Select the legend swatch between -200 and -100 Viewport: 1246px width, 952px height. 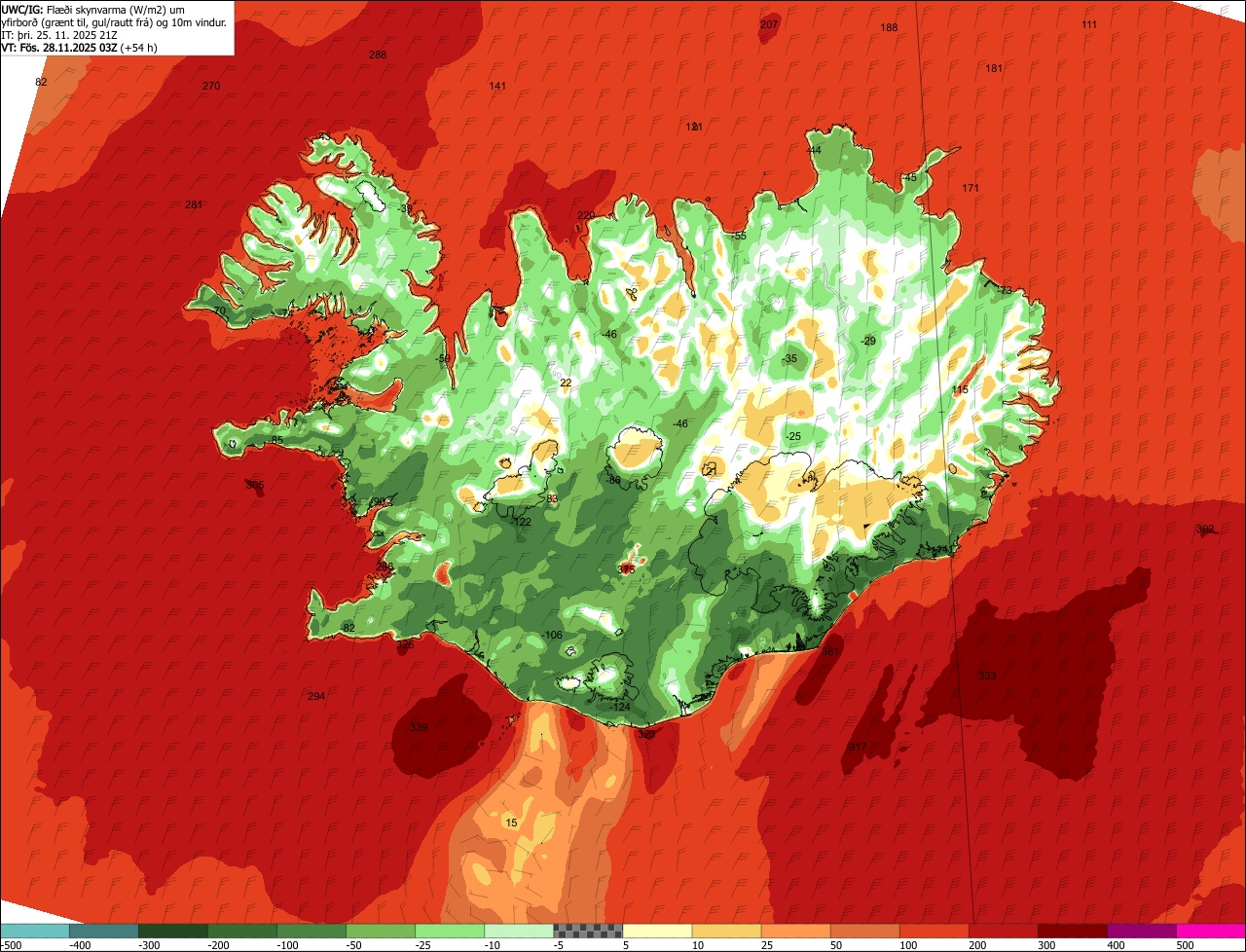click(242, 931)
